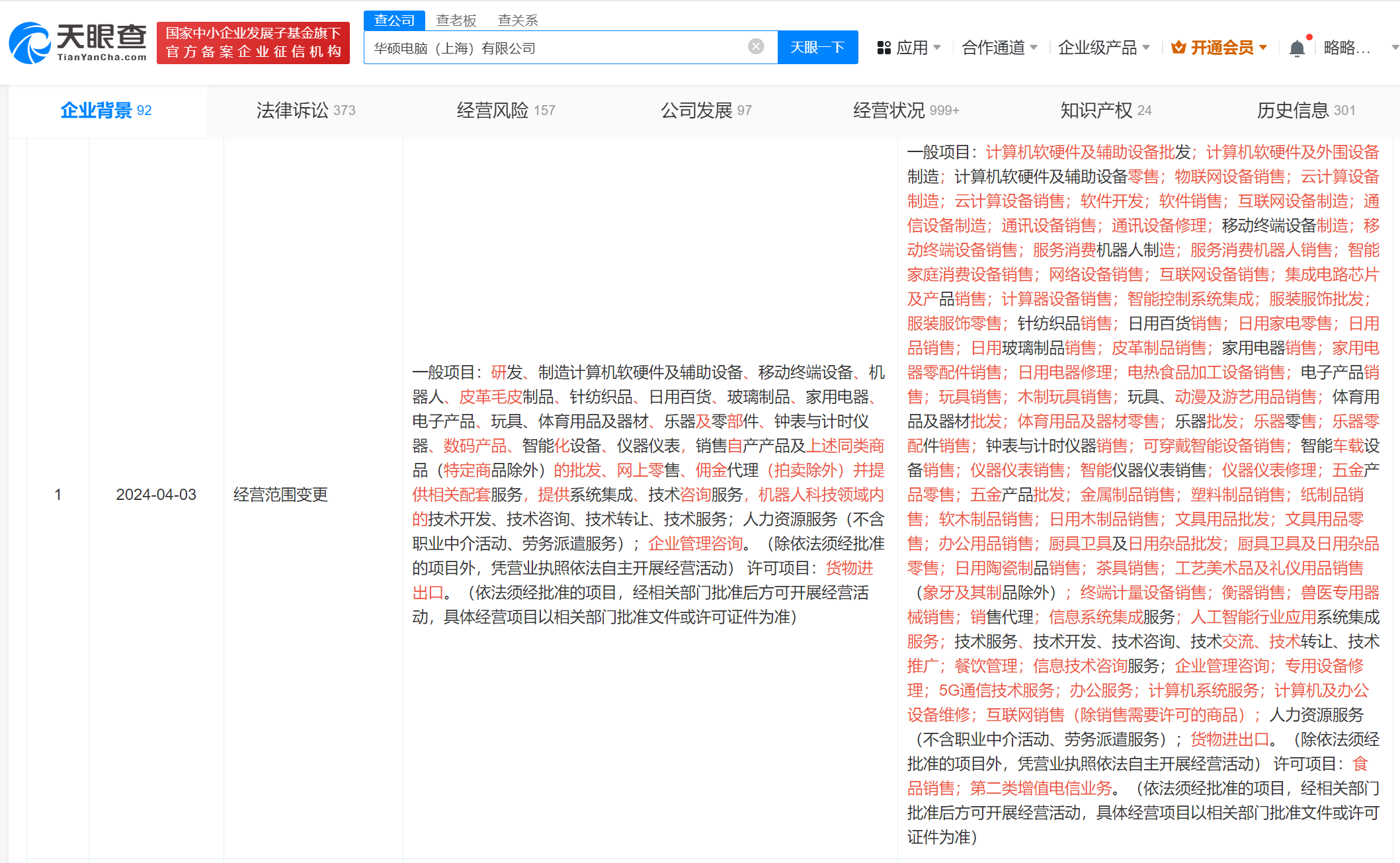Switch to the 查老板 search tab
The image size is (1400, 863).
456,19
